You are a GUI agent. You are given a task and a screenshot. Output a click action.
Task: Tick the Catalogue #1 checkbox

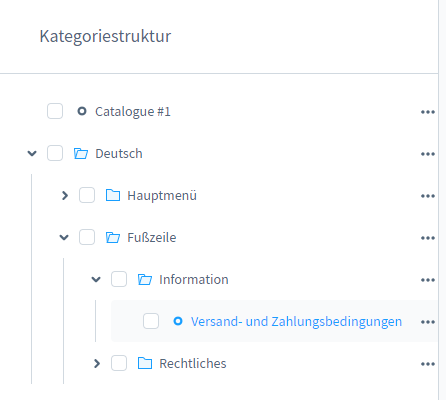[x=55, y=111]
